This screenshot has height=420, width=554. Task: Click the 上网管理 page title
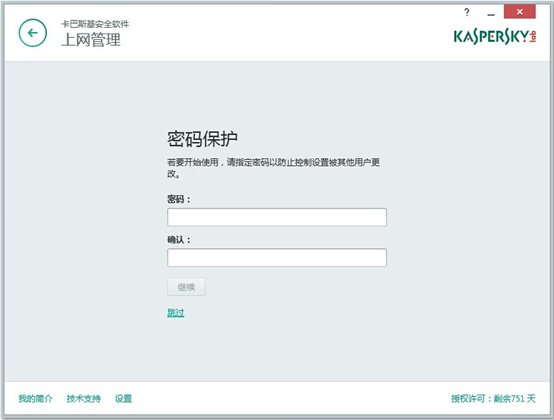[91, 40]
